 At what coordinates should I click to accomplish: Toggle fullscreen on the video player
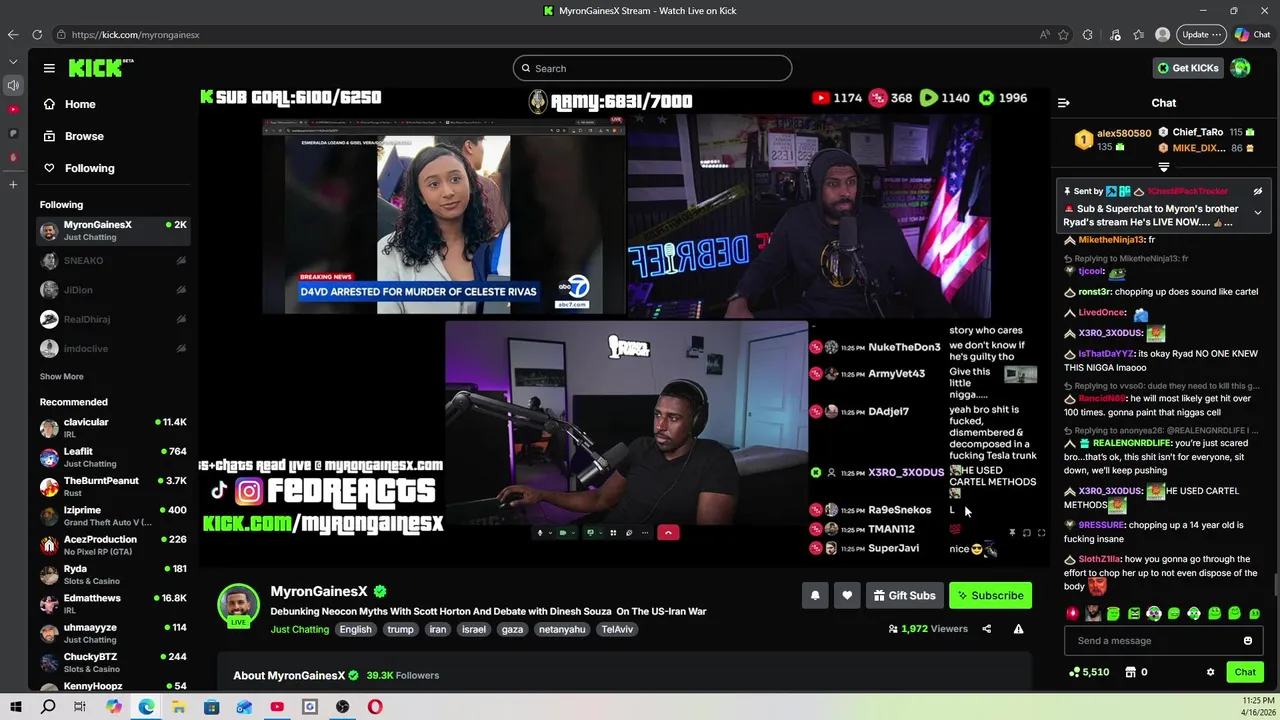[x=1041, y=533]
